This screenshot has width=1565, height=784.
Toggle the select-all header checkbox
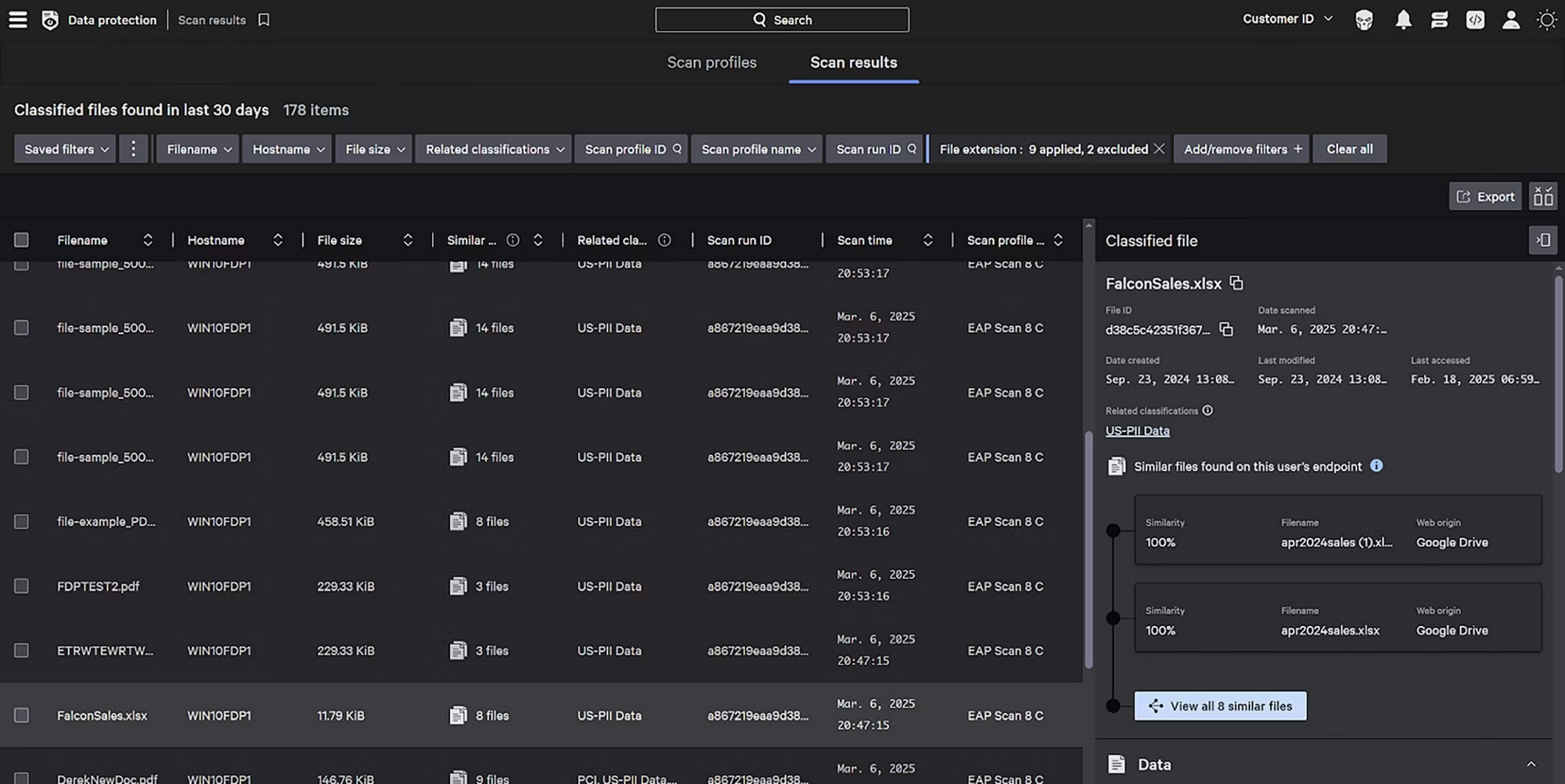pyautogui.click(x=22, y=240)
